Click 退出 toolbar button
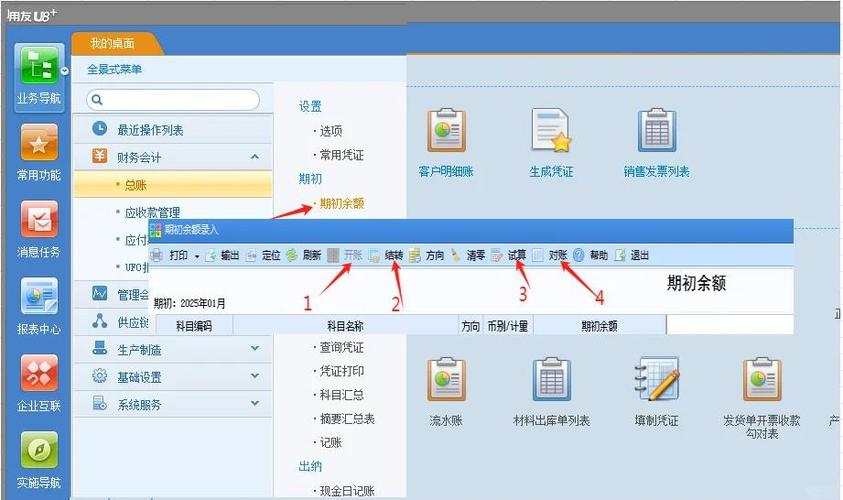The width and height of the screenshot is (843, 500). [632, 255]
